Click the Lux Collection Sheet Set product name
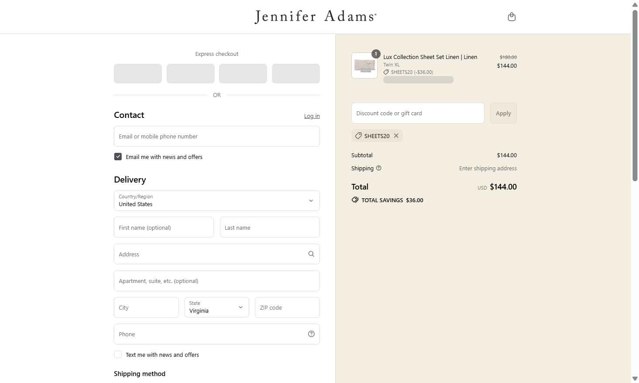This screenshot has height=383, width=639. point(430,57)
